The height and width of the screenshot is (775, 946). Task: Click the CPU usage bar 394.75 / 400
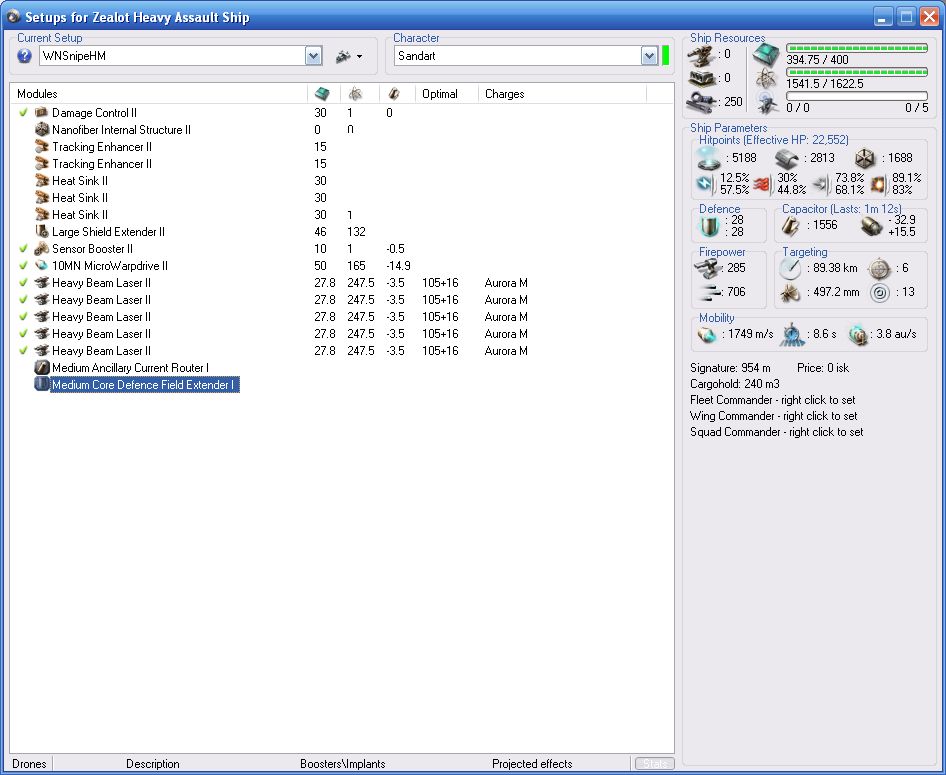857,48
